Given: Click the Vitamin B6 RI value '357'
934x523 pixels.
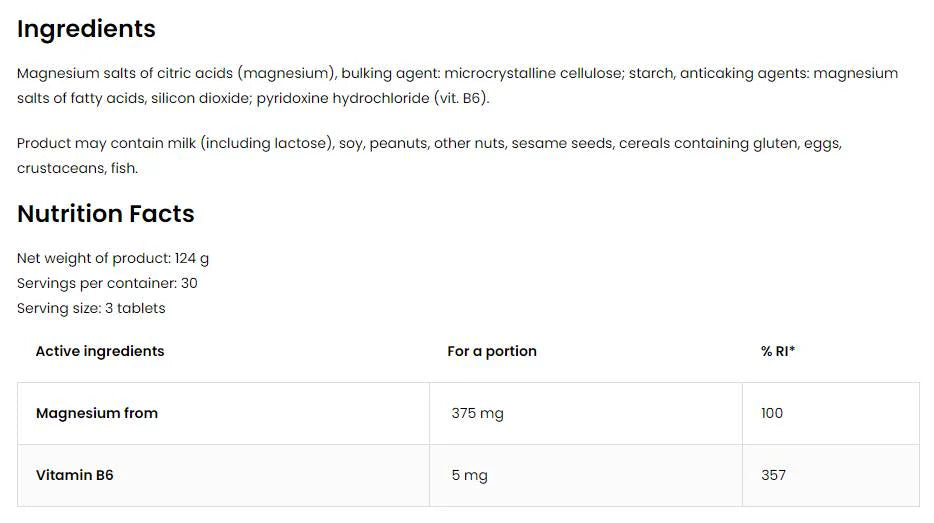Looking at the screenshot, I should click(x=773, y=475).
